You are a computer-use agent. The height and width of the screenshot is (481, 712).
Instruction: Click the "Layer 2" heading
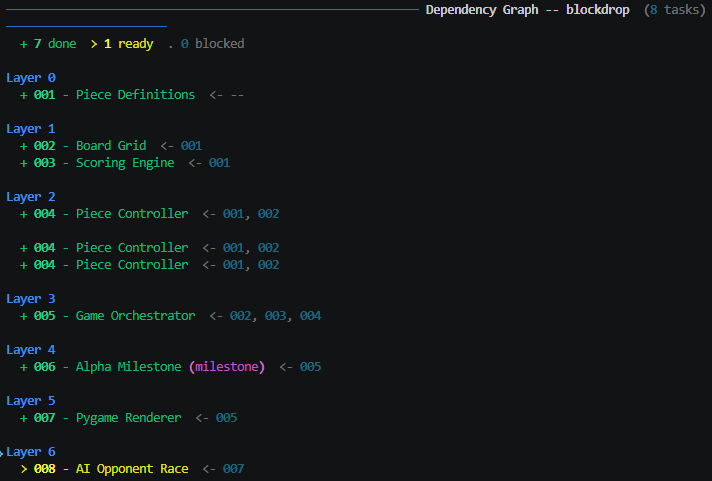[x=31, y=197]
